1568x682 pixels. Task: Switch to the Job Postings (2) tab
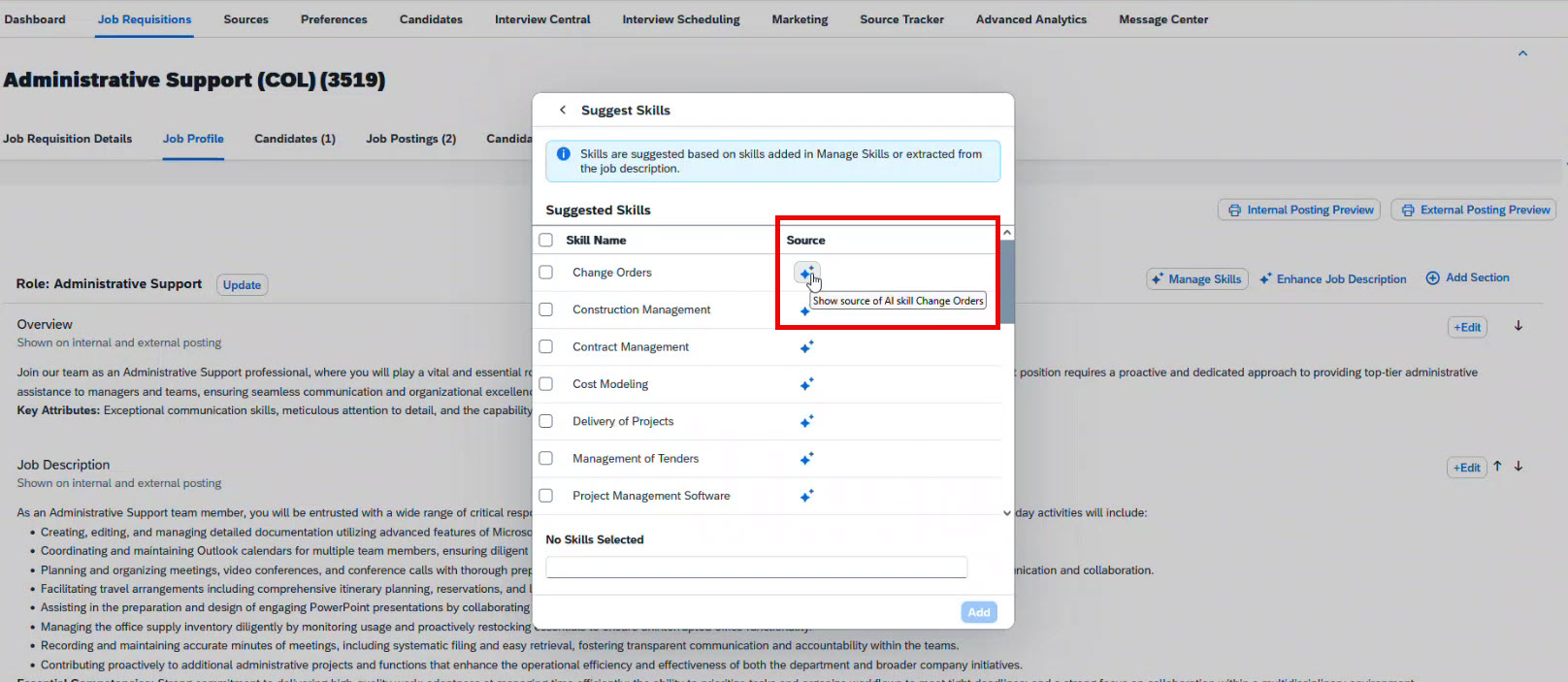tap(410, 139)
